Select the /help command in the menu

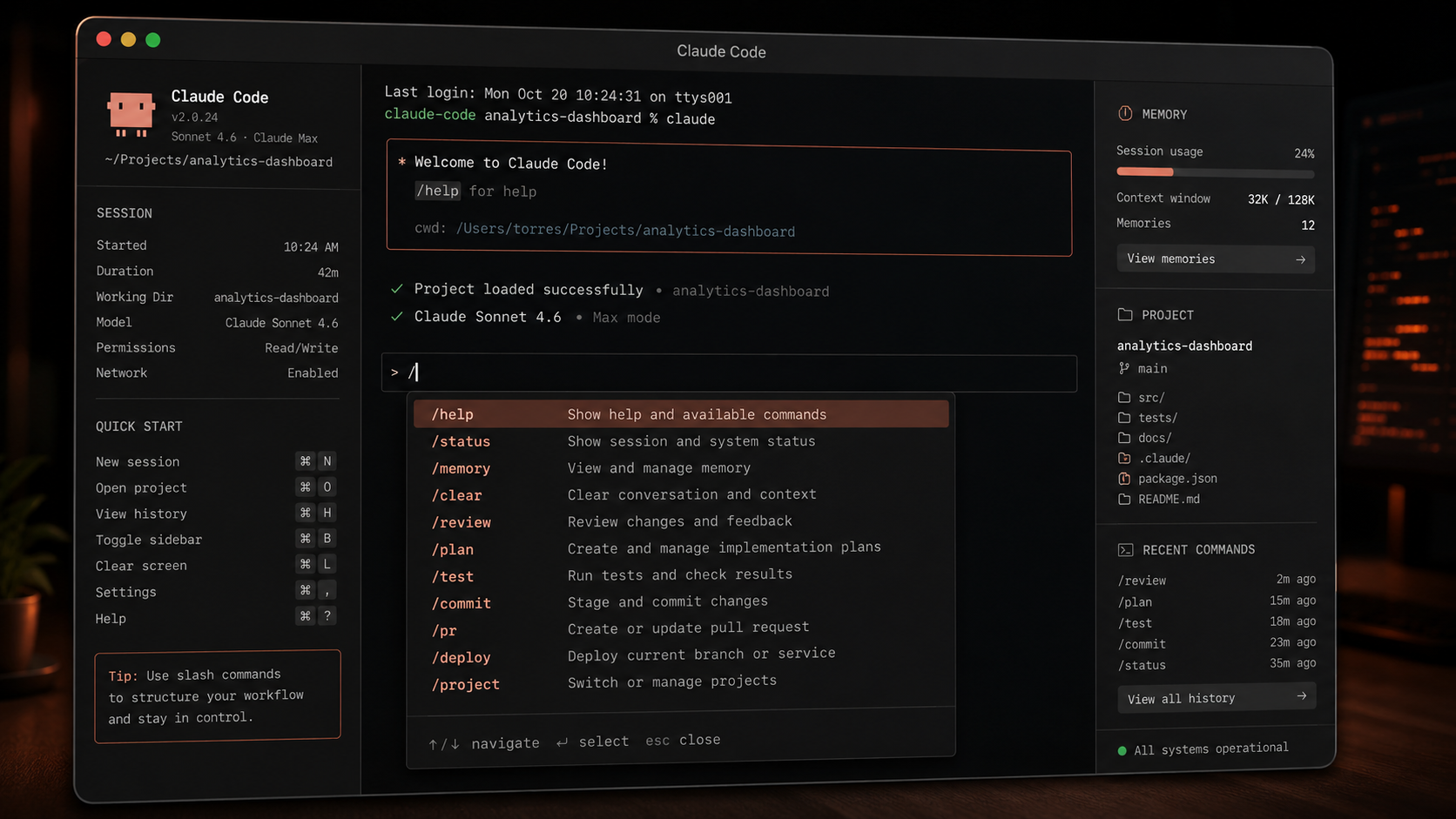681,414
